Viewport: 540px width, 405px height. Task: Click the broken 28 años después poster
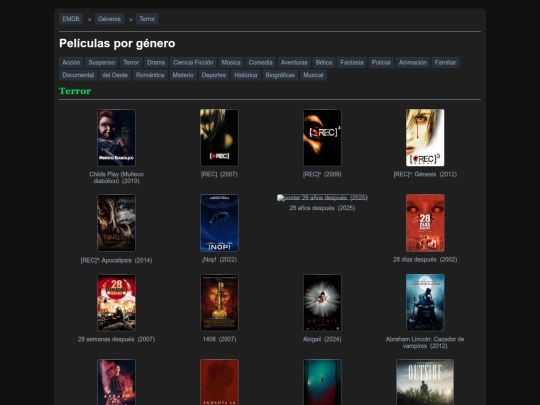pos(322,198)
